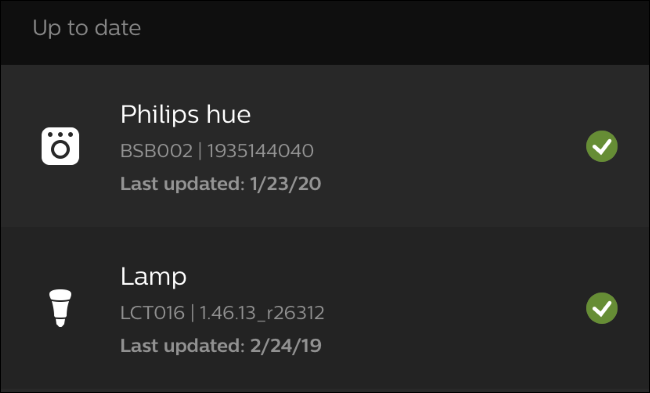650x393 pixels.
Task: Click "Last updated" label under Lamp
Action: pos(182,346)
